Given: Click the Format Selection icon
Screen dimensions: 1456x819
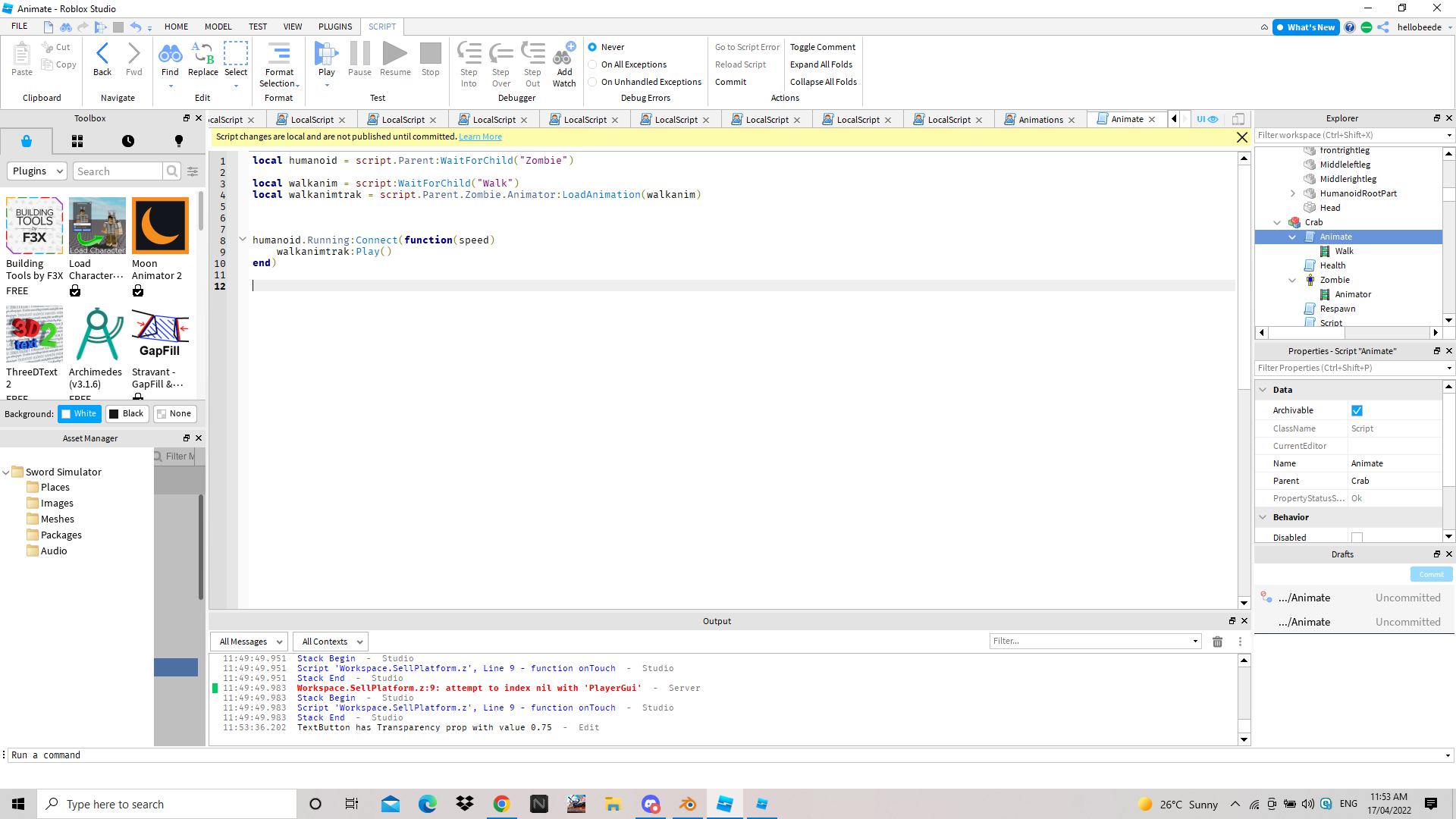Looking at the screenshot, I should (279, 54).
